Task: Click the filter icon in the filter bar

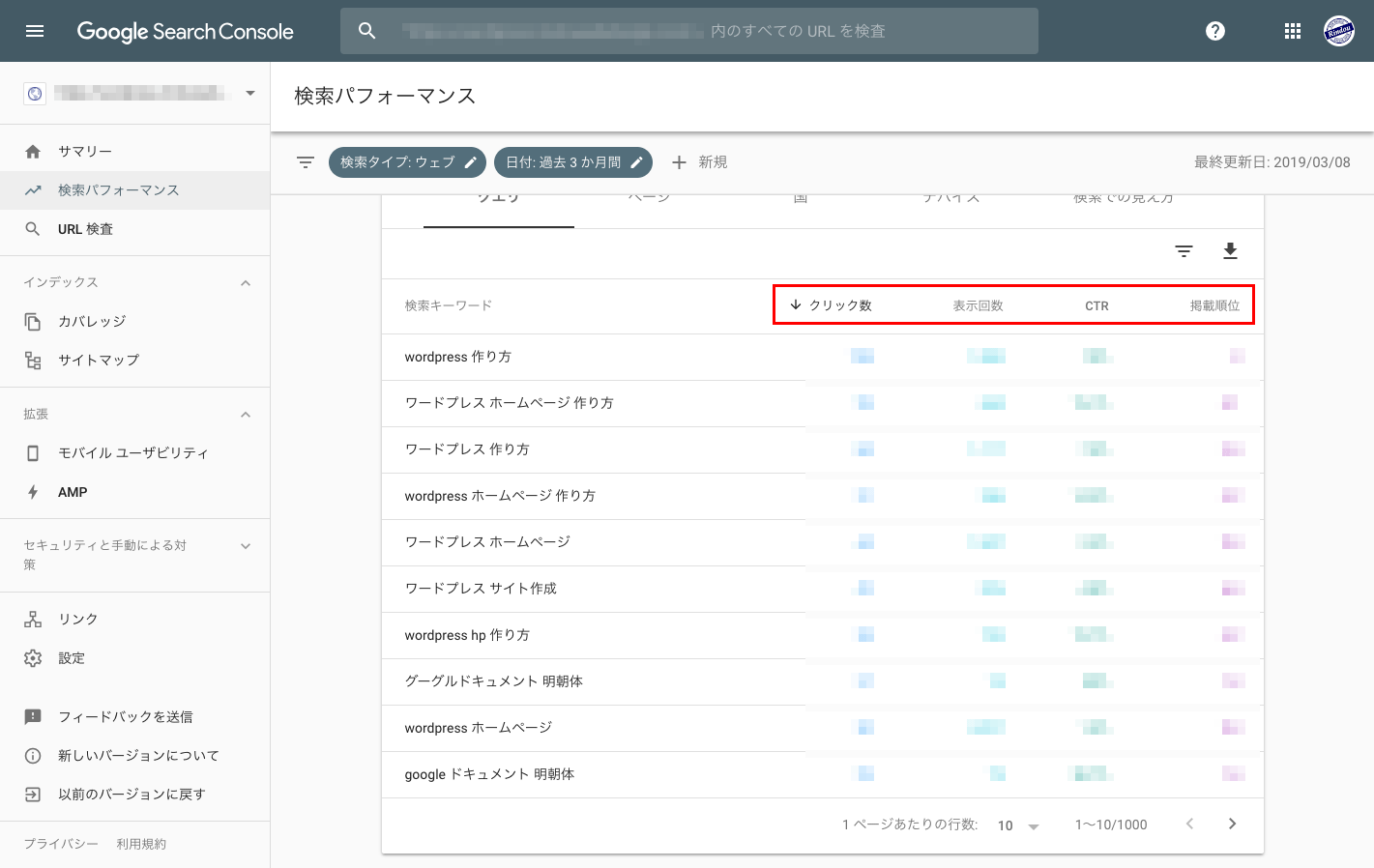Action: point(306,162)
